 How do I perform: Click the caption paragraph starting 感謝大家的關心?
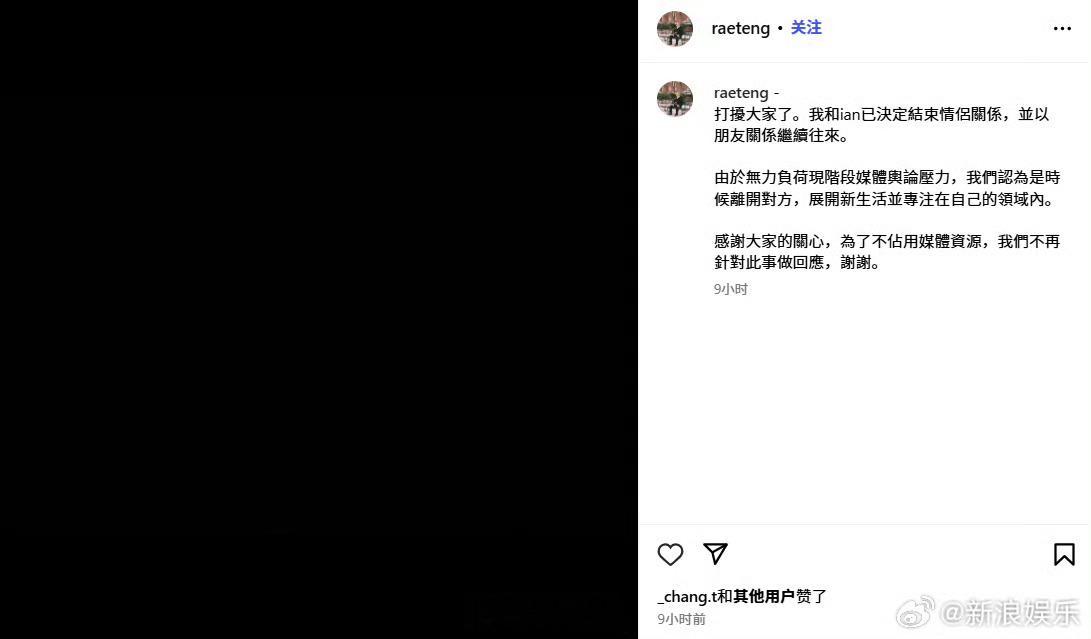pyautogui.click(x=887, y=252)
